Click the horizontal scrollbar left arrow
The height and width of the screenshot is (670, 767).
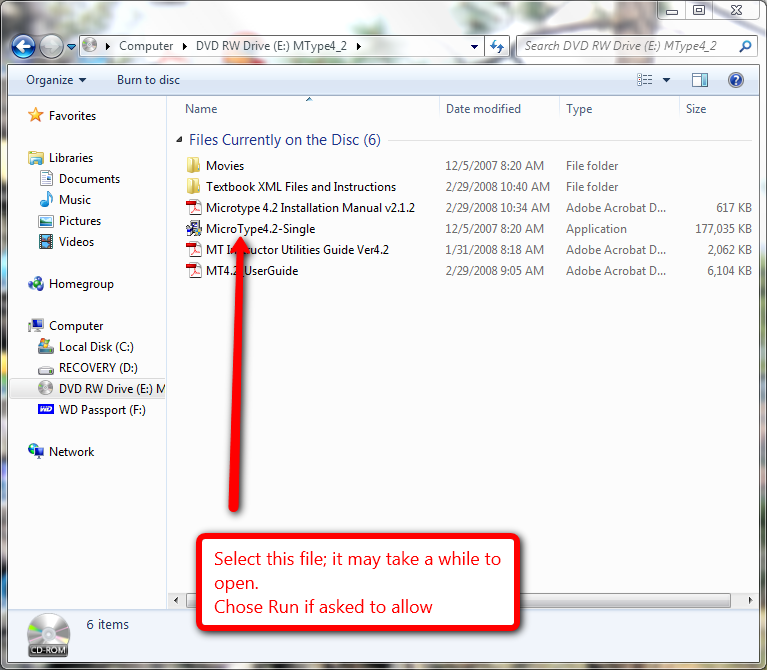pos(176,600)
